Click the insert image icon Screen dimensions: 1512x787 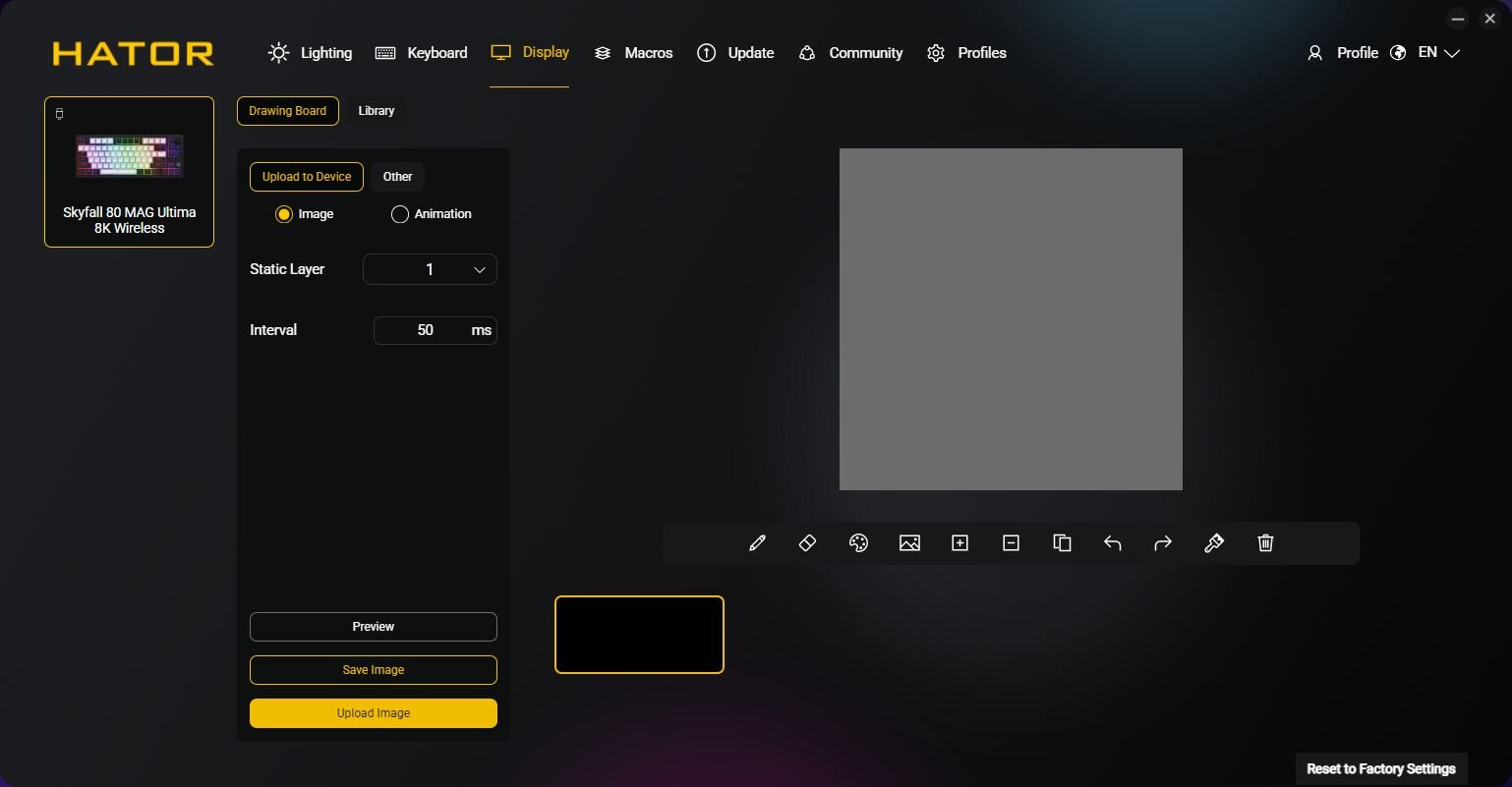(909, 543)
